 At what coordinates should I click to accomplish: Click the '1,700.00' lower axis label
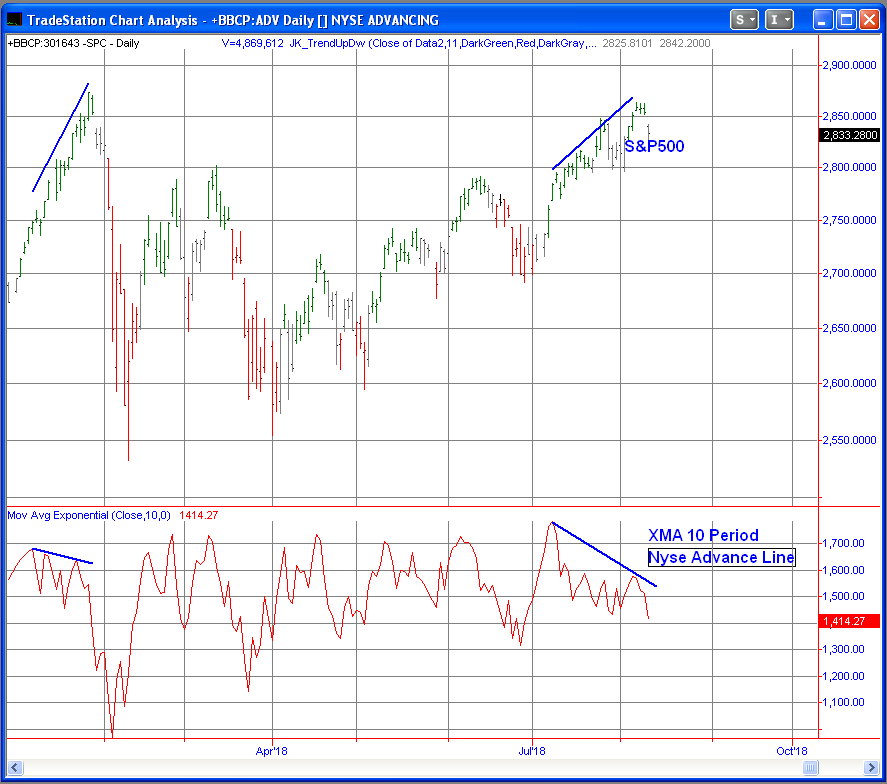pos(843,544)
